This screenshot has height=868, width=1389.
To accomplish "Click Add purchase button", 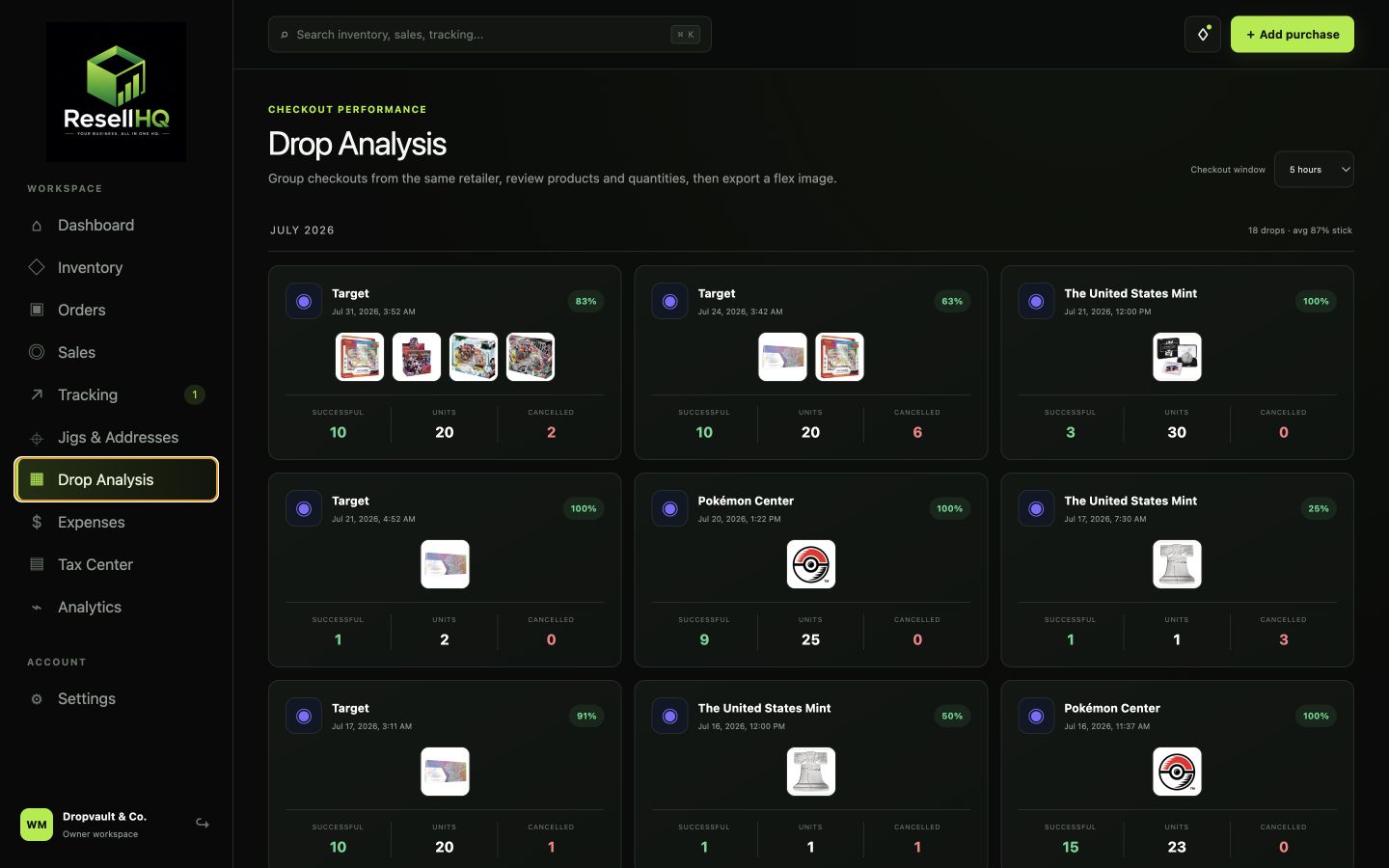I will pos(1292,35).
